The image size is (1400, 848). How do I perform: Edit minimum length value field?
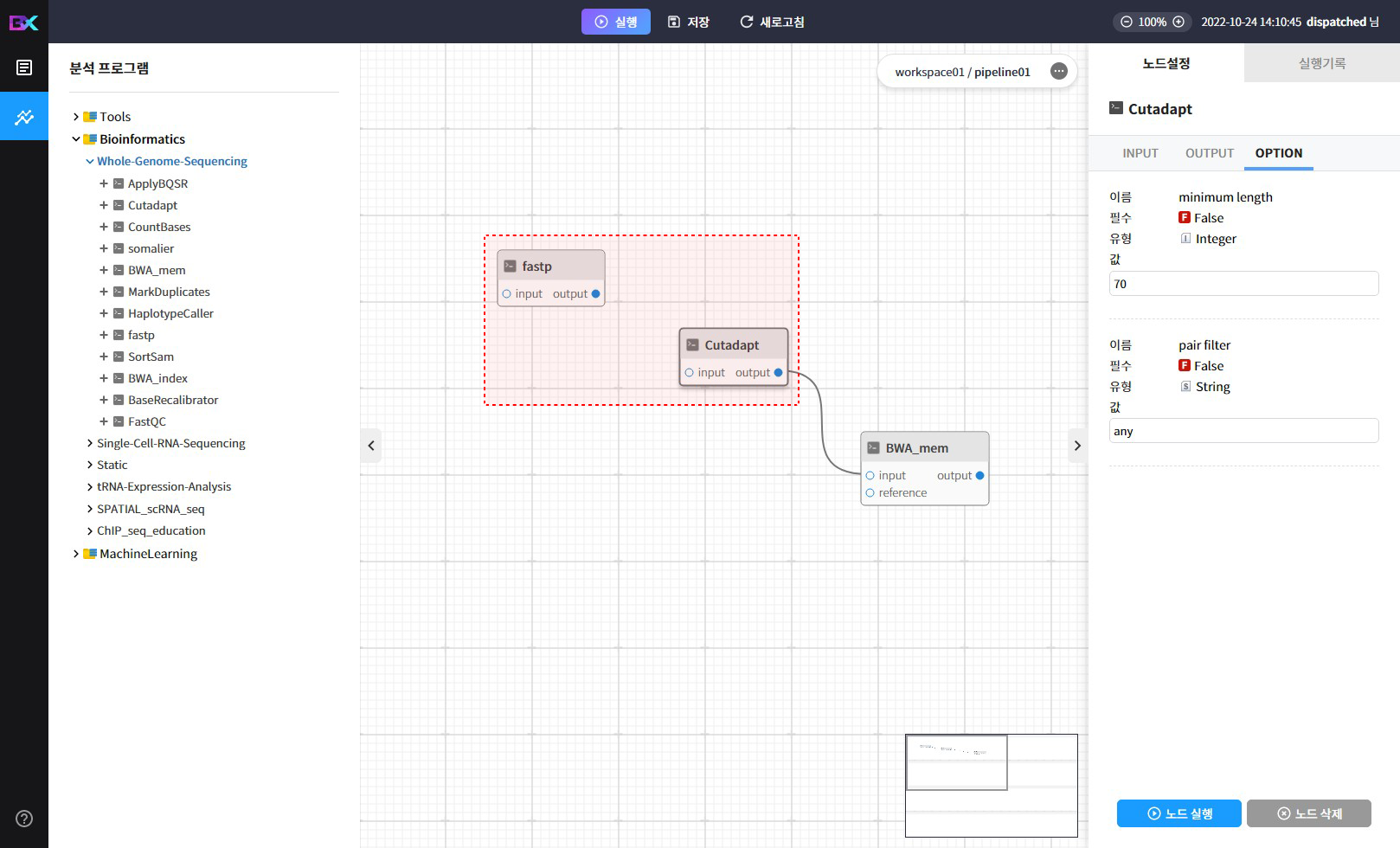point(1244,284)
